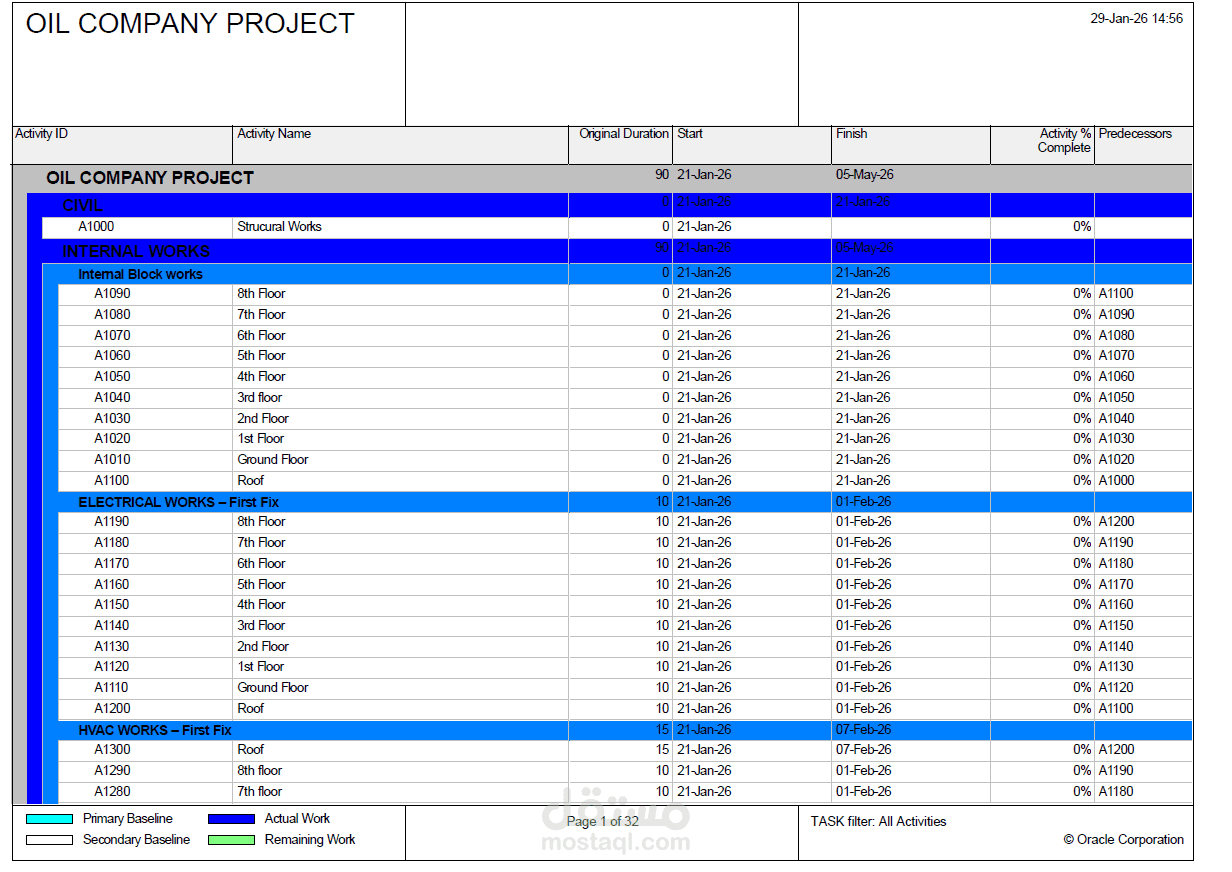Click the Actual Work legend swatch

click(x=232, y=819)
